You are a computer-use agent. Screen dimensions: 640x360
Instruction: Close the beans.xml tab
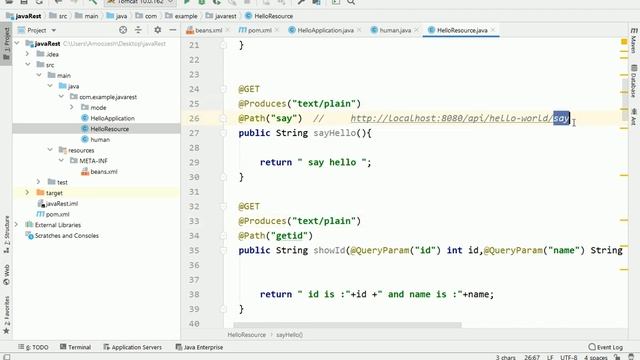click(228, 30)
